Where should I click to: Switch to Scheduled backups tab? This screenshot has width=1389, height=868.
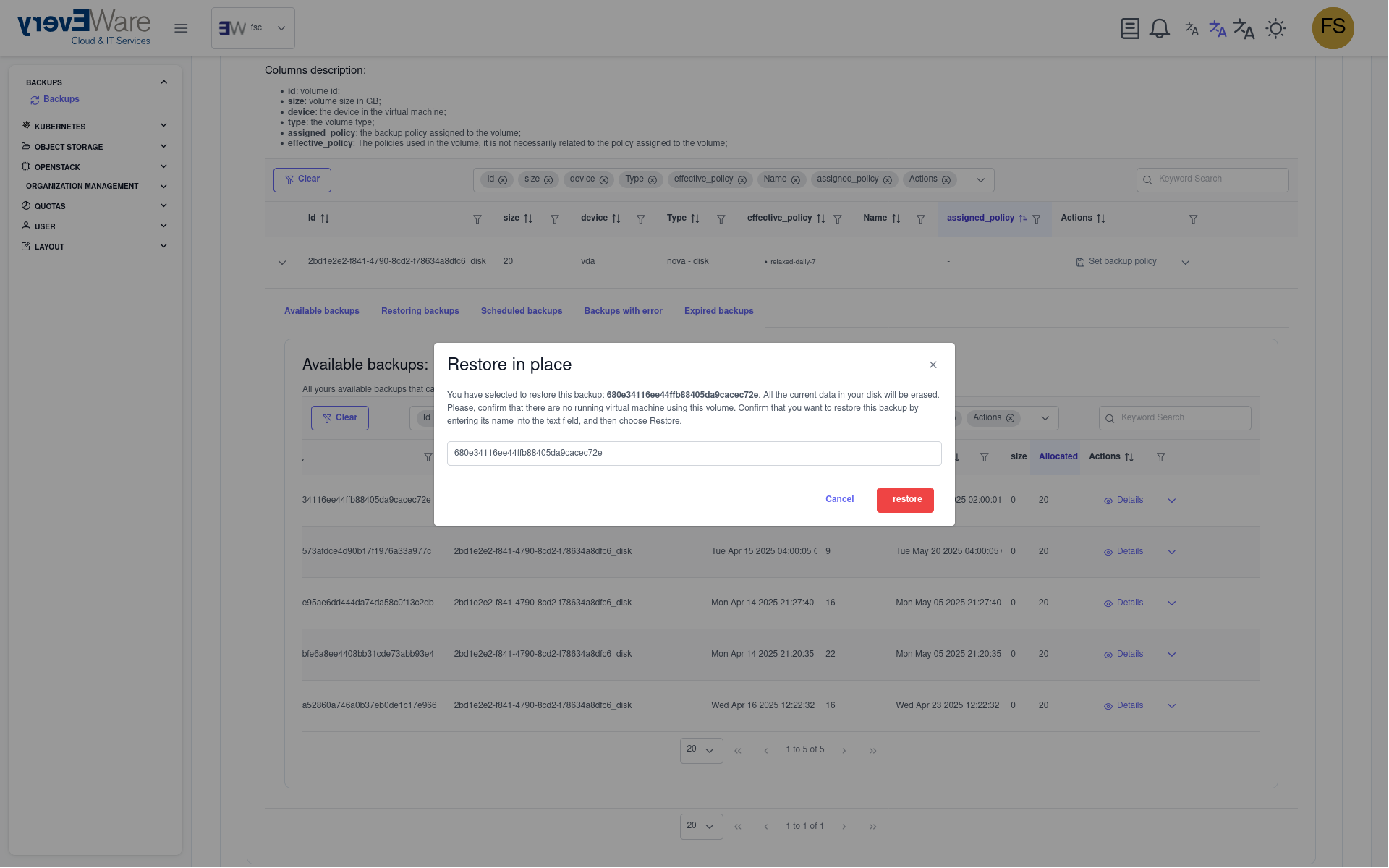(521, 311)
